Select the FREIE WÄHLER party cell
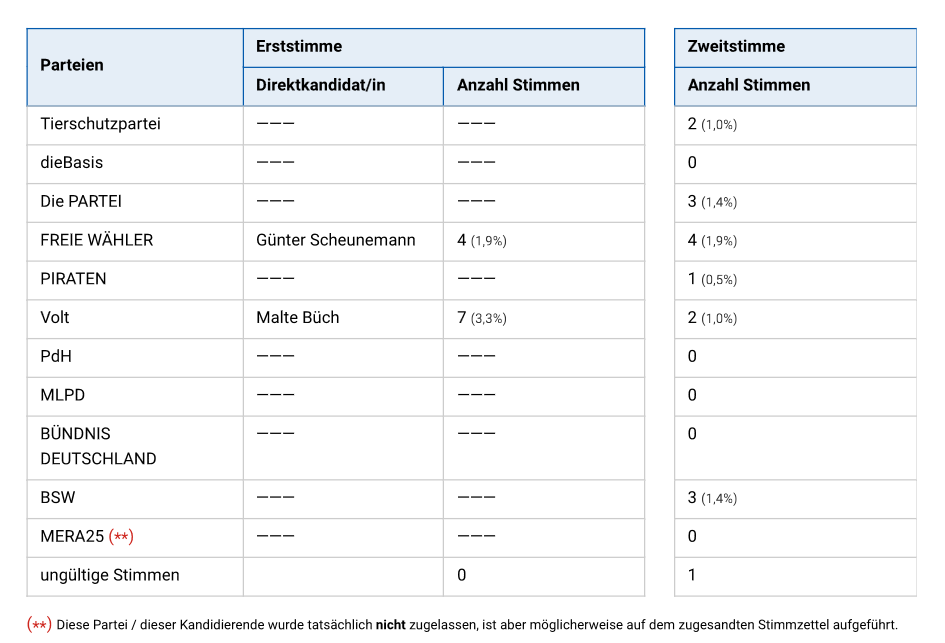Viewport: 945px width, 643px height. [x=97, y=240]
